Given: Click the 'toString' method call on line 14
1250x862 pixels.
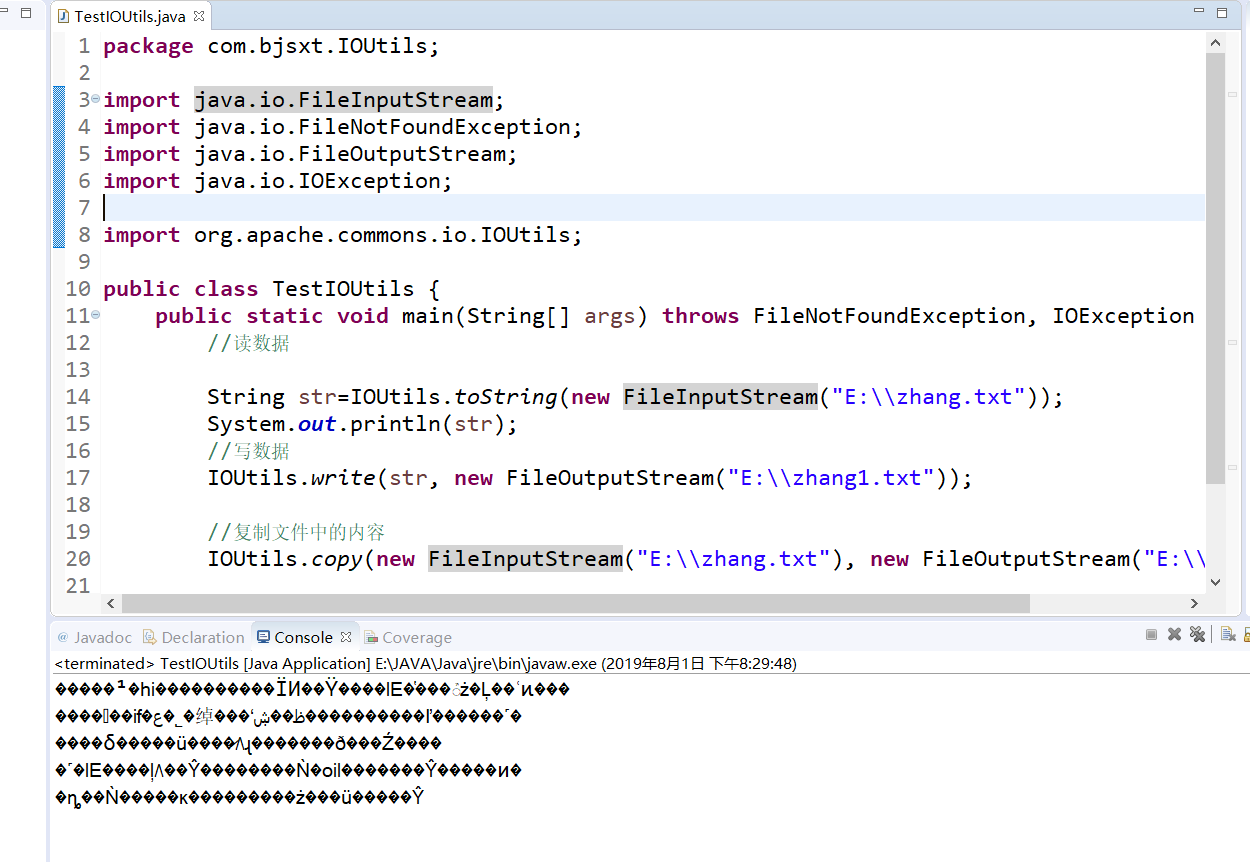Looking at the screenshot, I should tap(506, 397).
